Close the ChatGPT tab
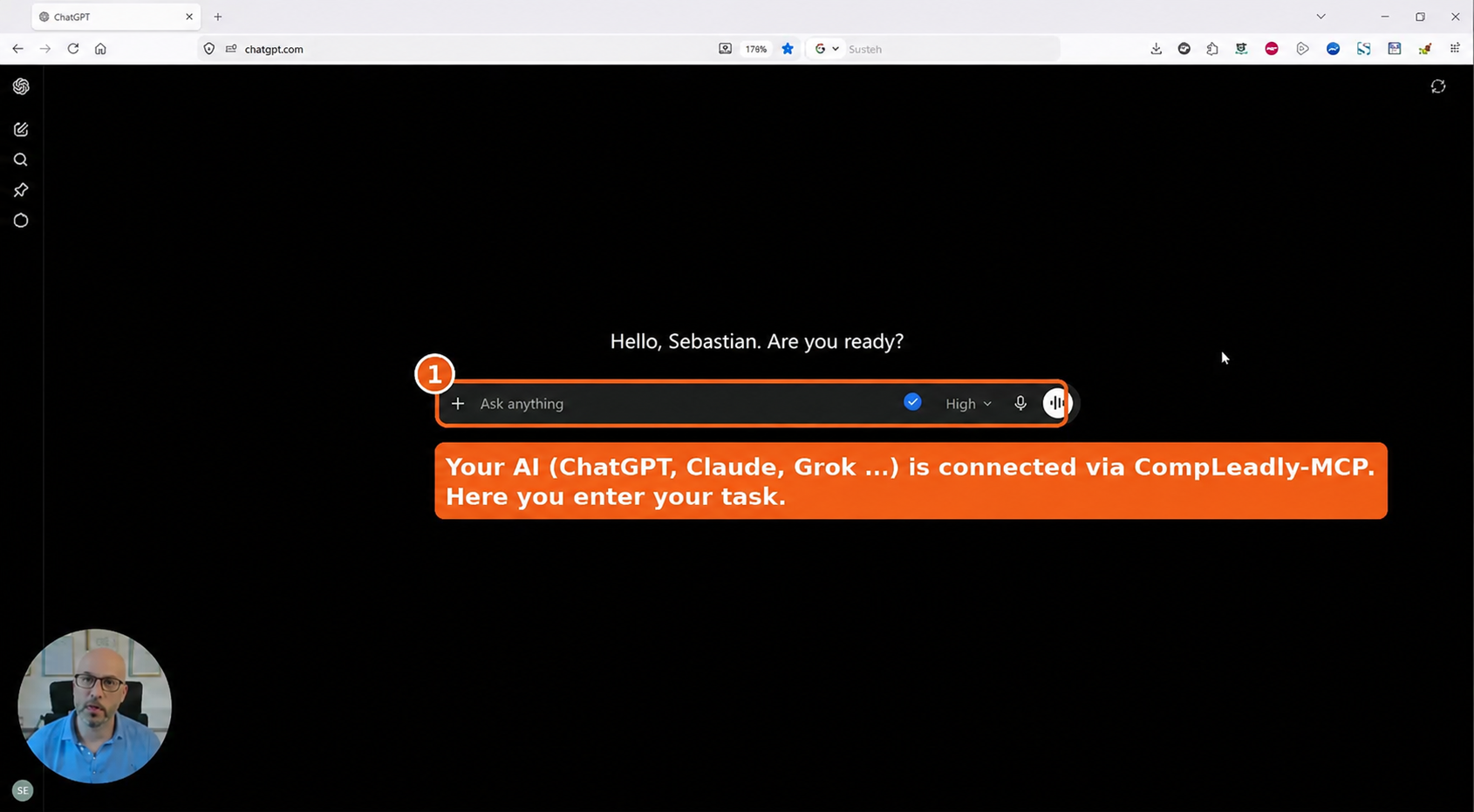The width and height of the screenshot is (1474, 812). coord(189,17)
